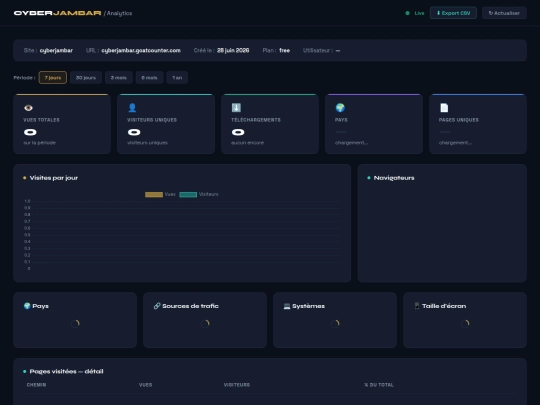
Task: Click the eye icon on Vues Totales card
Action: [x=29, y=108]
